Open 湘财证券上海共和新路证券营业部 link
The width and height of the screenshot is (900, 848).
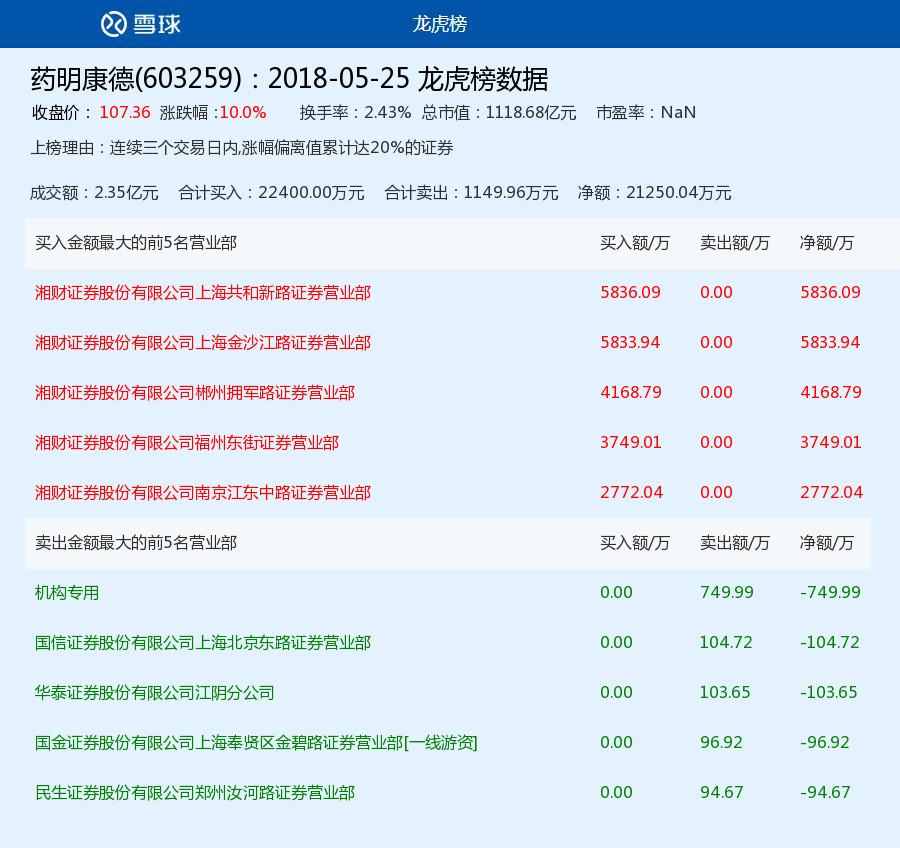click(203, 293)
